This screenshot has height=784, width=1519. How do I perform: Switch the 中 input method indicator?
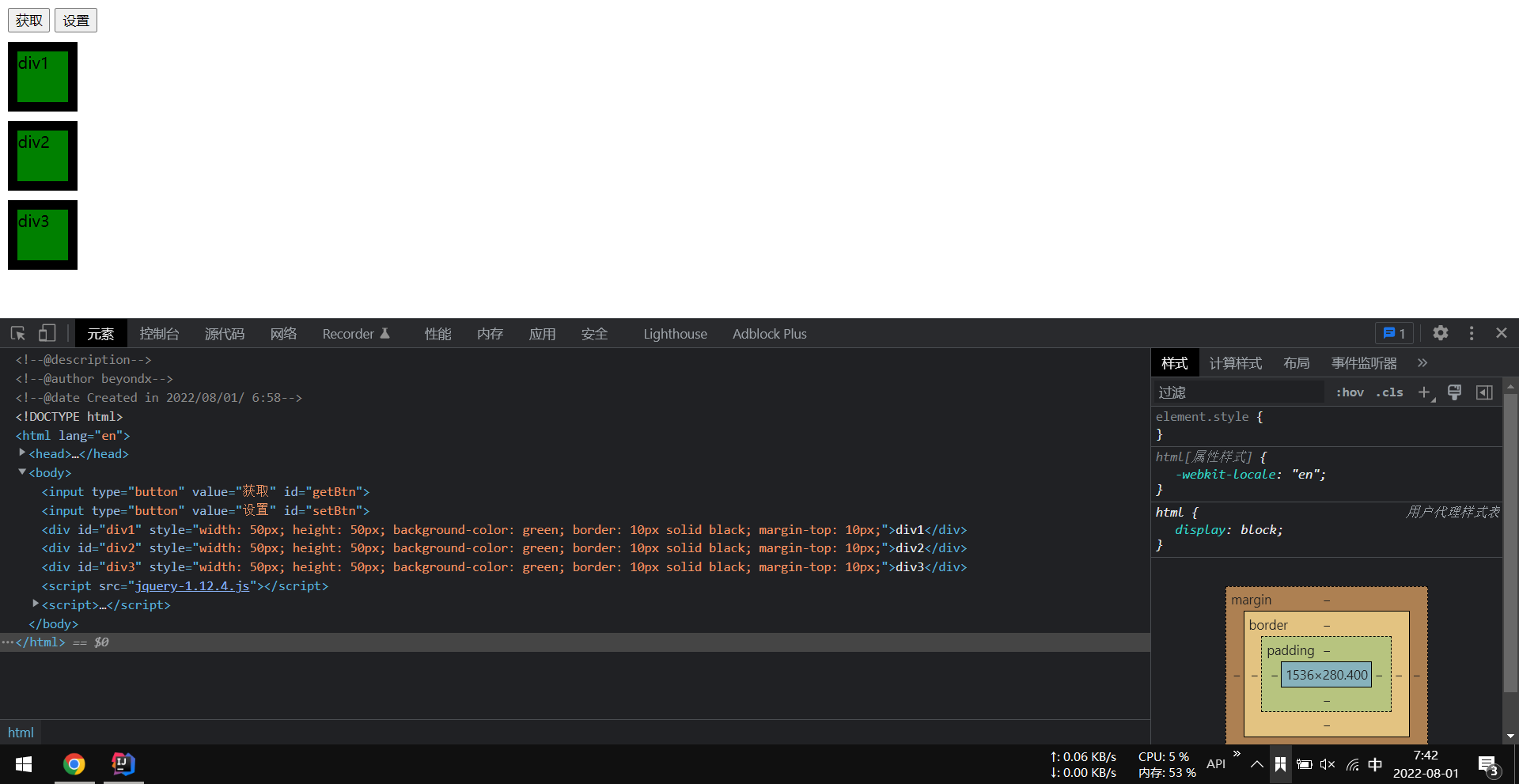[x=1375, y=764]
